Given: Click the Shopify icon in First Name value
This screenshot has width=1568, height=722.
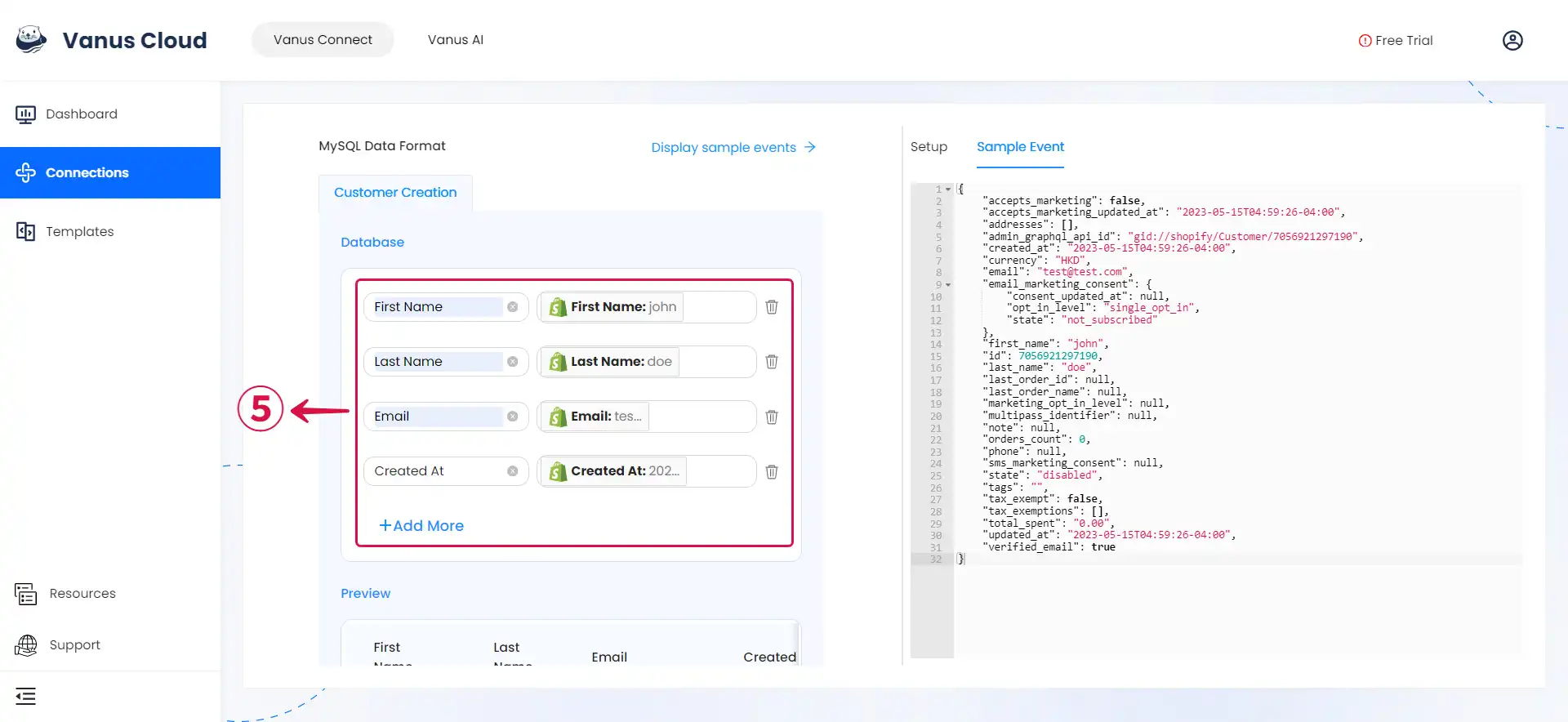Looking at the screenshot, I should pyautogui.click(x=558, y=307).
